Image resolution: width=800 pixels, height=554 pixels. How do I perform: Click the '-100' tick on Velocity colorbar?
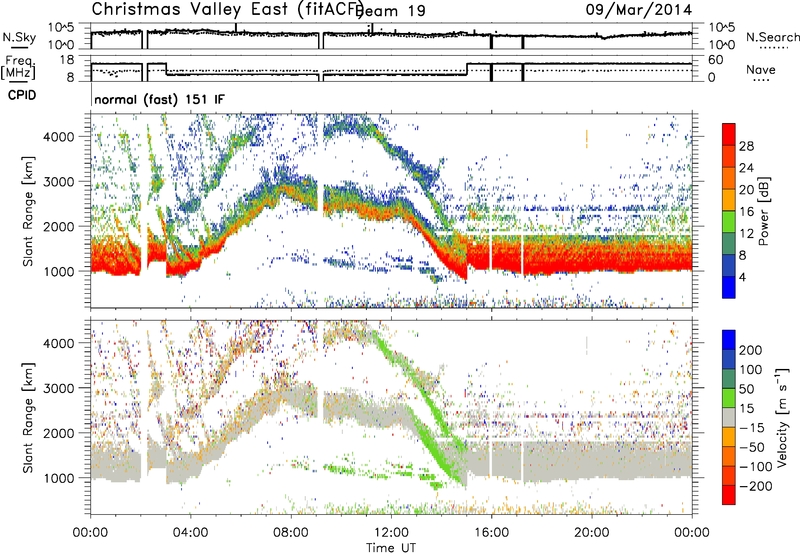pos(756,467)
